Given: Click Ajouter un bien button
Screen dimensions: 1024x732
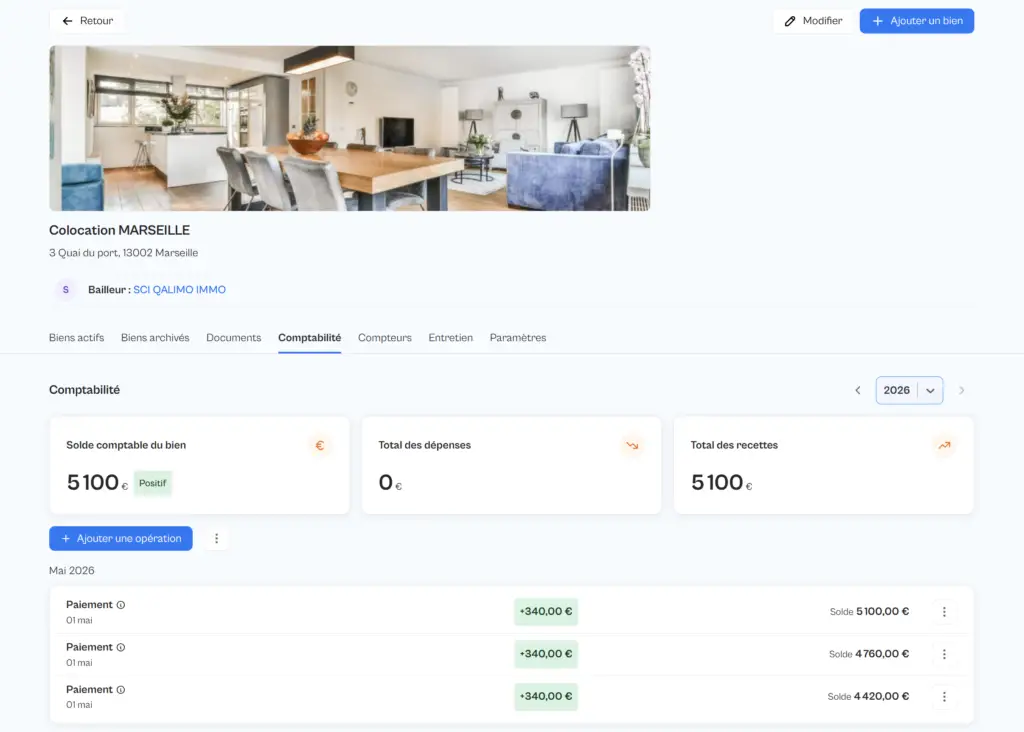Looking at the screenshot, I should [916, 21].
